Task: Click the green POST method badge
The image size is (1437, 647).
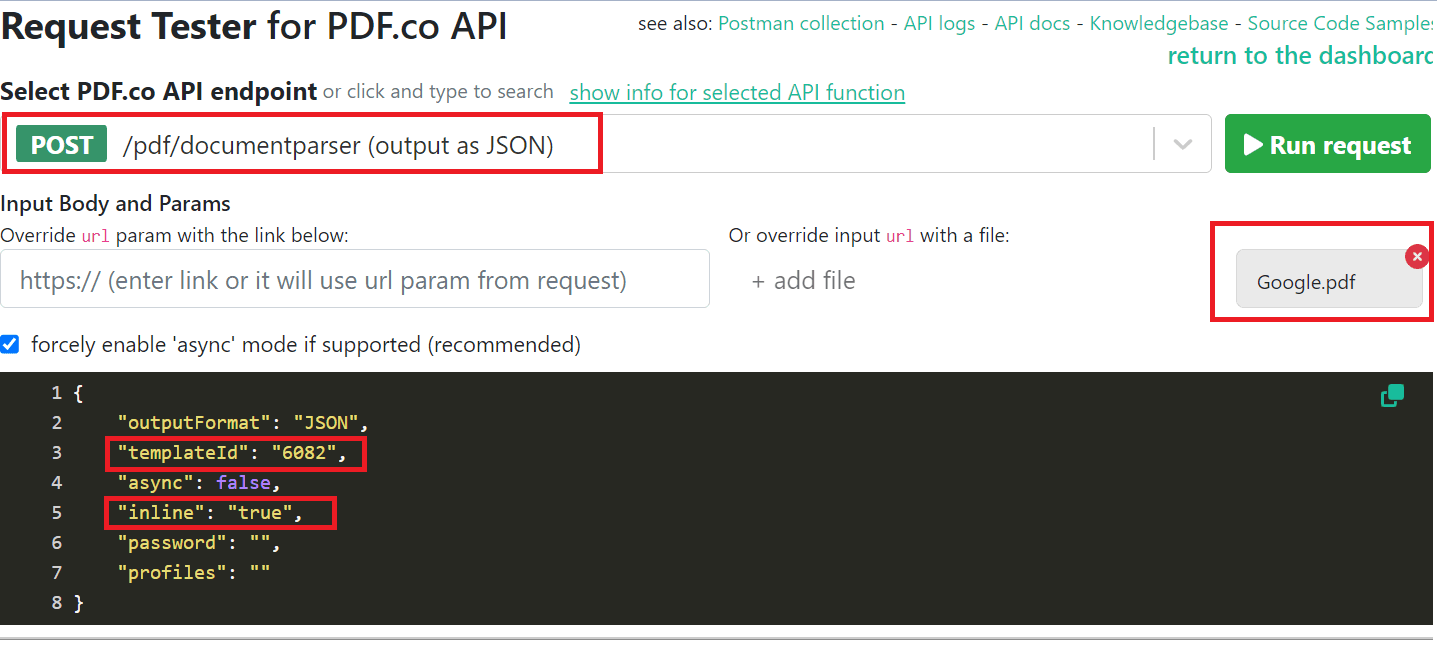Action: pos(62,145)
